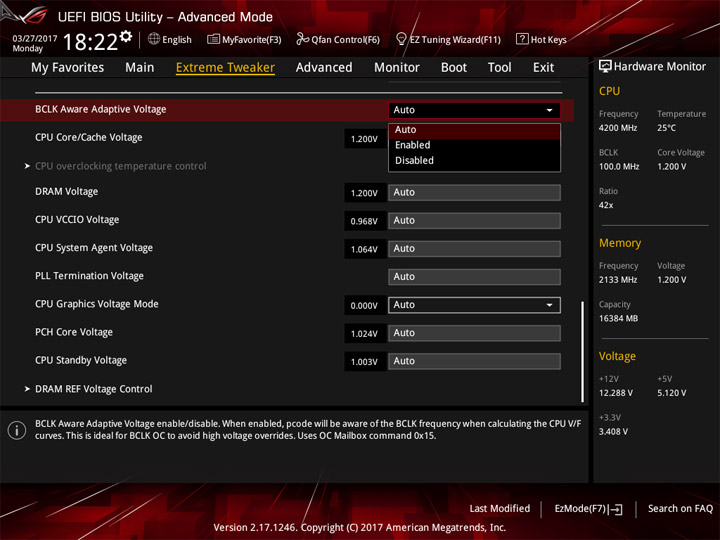Click the PLL Termination Voltage label
Image resolution: width=720 pixels, height=540 pixels.
click(89, 276)
